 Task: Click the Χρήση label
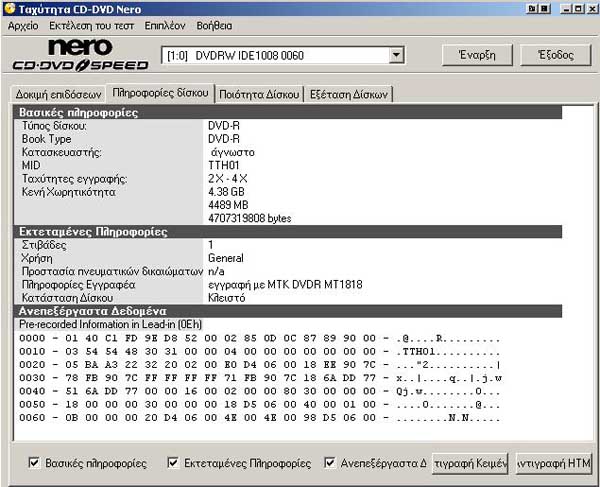(x=37, y=258)
